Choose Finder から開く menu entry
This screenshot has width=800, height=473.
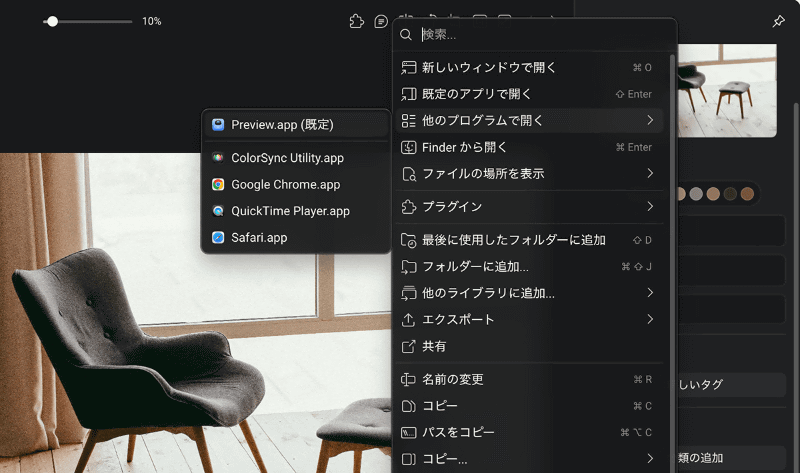click(529, 147)
